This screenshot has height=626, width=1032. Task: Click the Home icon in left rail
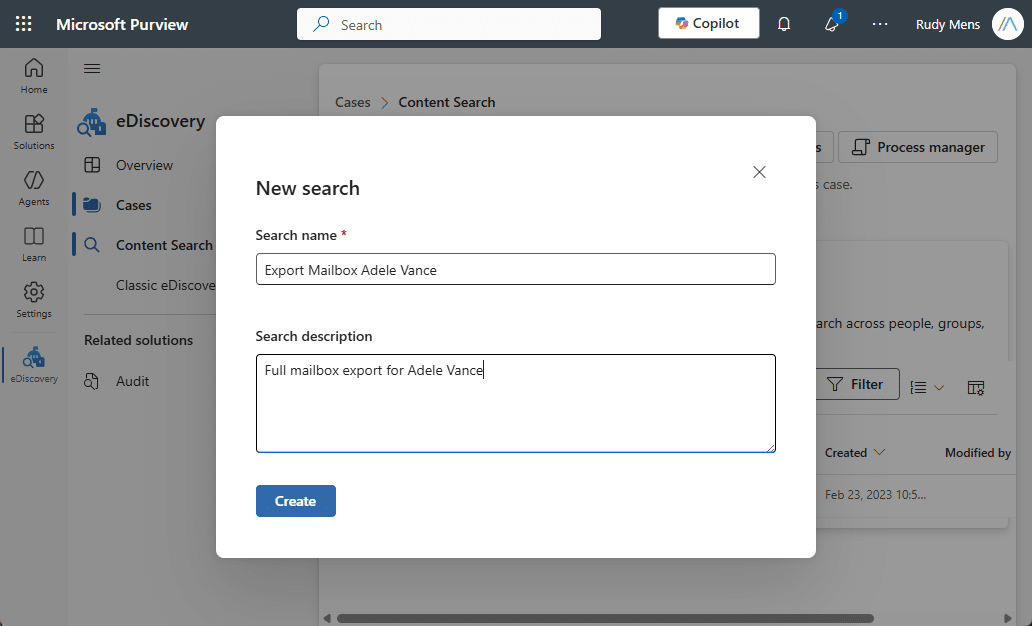pos(34,68)
